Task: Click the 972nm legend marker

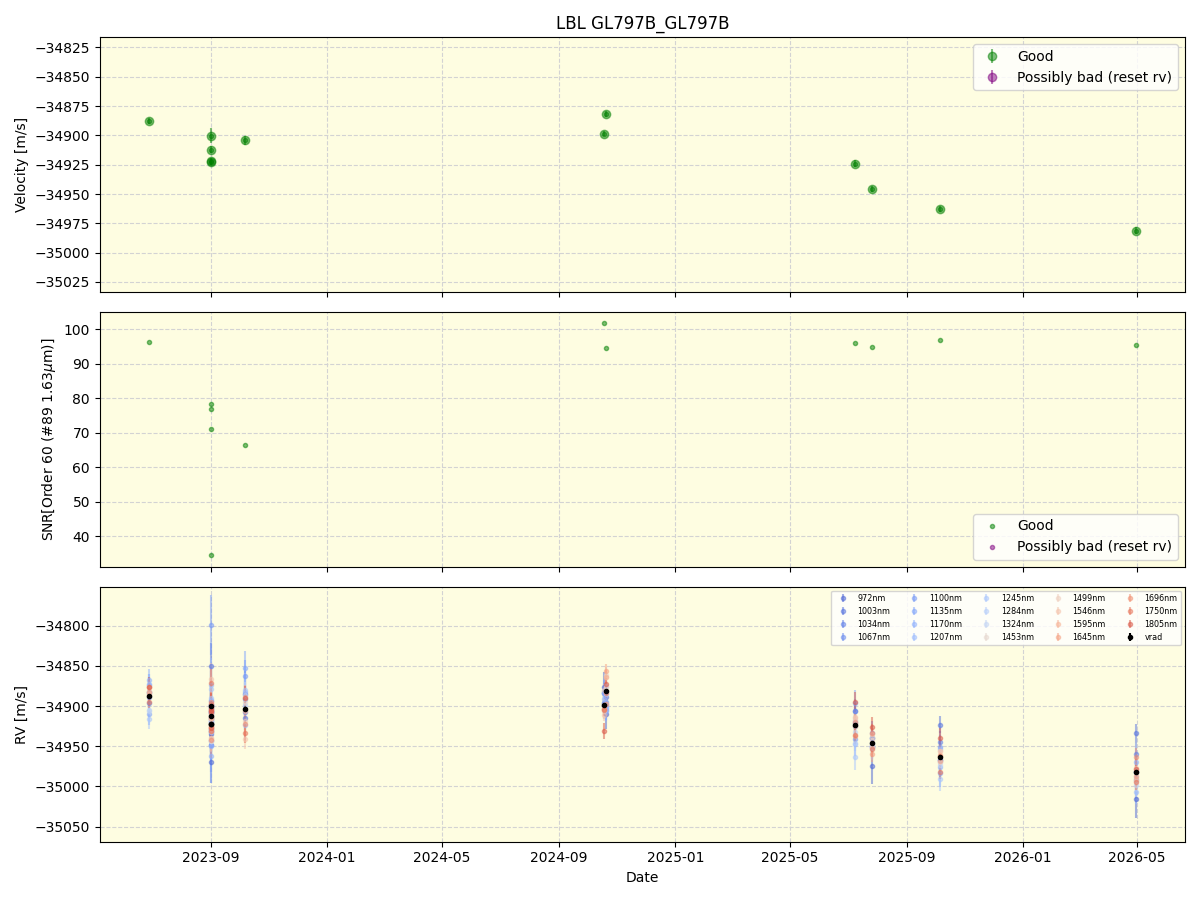Action: [x=843, y=598]
